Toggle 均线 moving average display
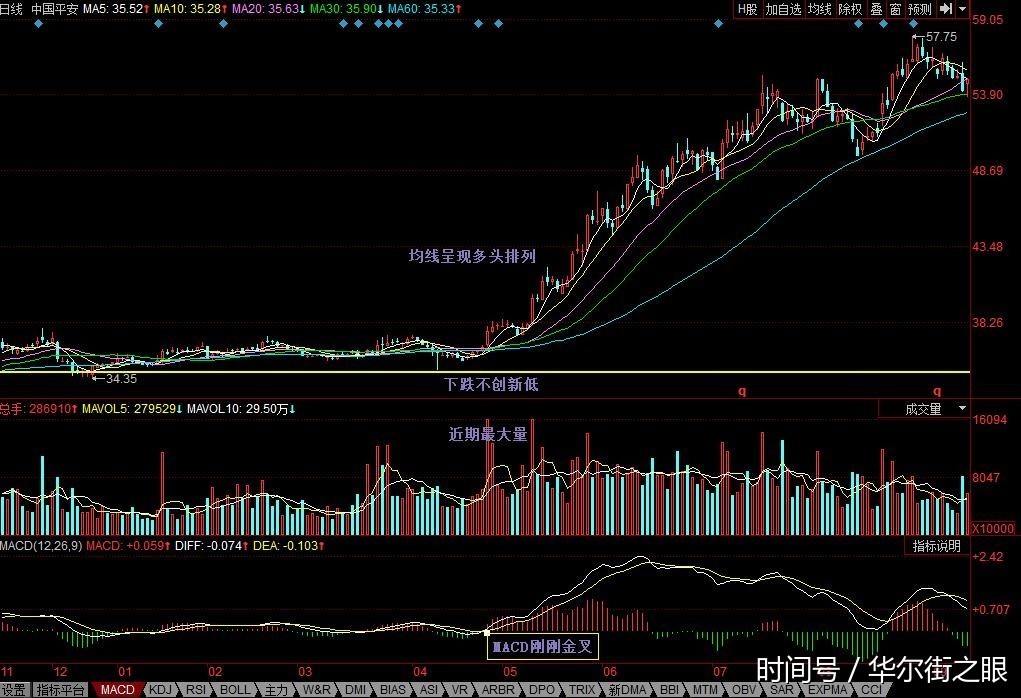1021x698 pixels. tap(819, 9)
